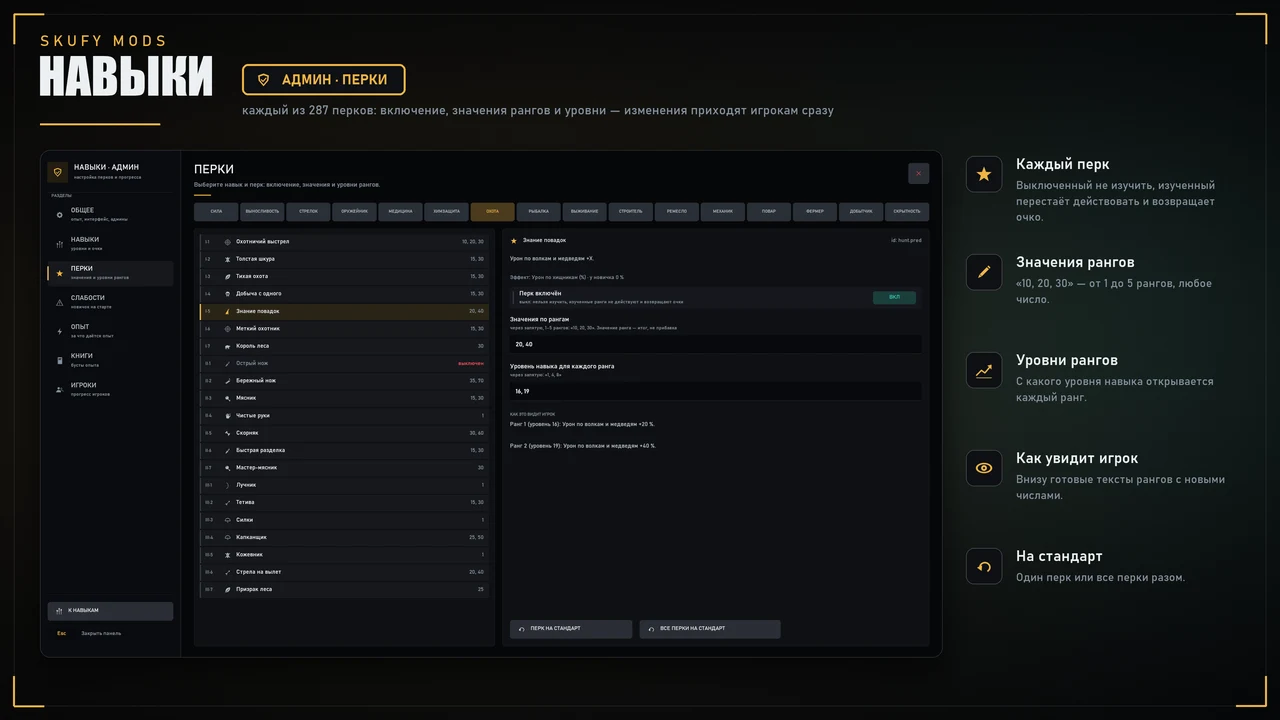Click ВСЕ ПЕРКИ НА СТАНДАРТ button

click(710, 629)
